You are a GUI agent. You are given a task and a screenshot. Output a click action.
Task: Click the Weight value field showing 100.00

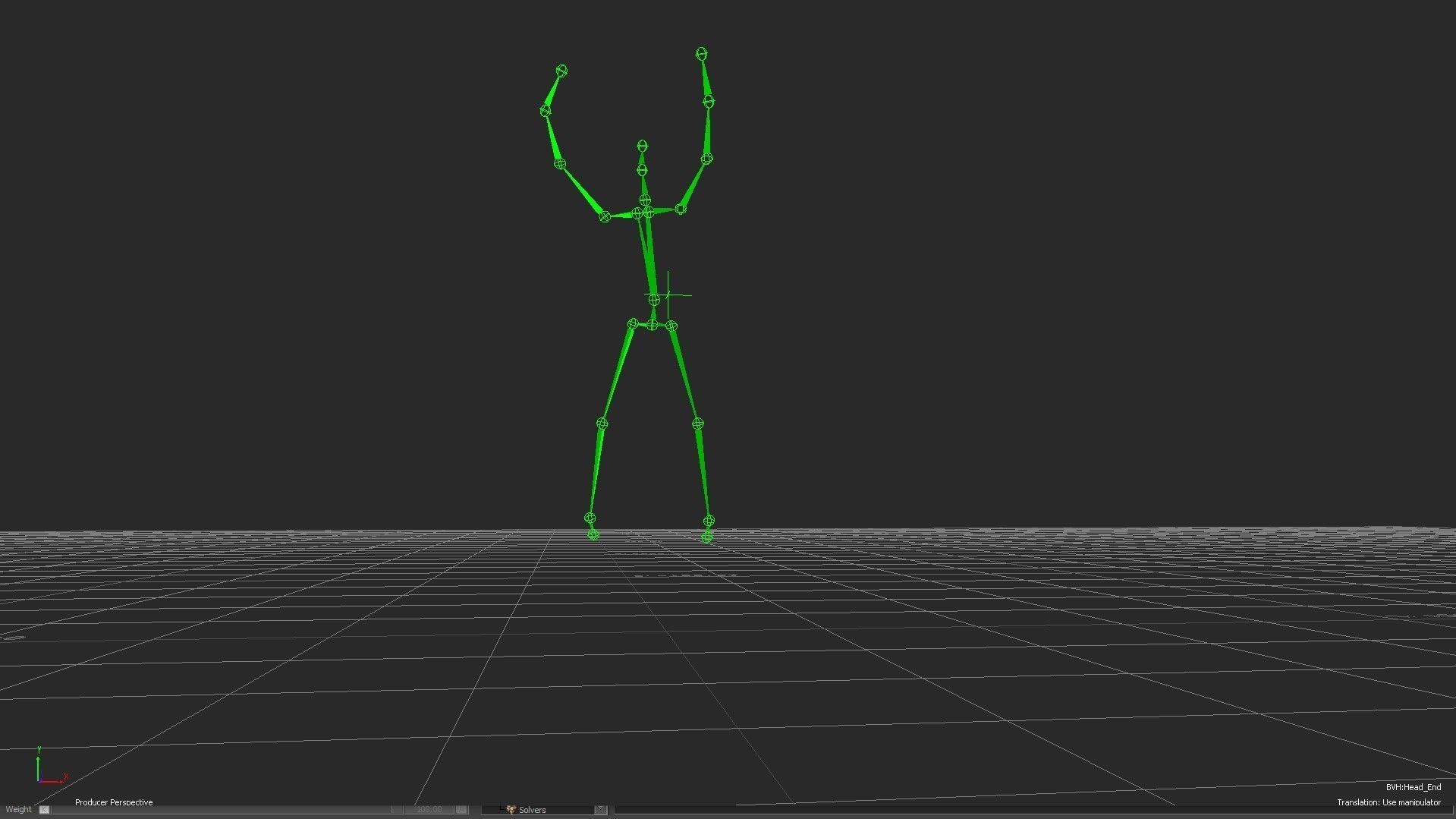click(429, 810)
